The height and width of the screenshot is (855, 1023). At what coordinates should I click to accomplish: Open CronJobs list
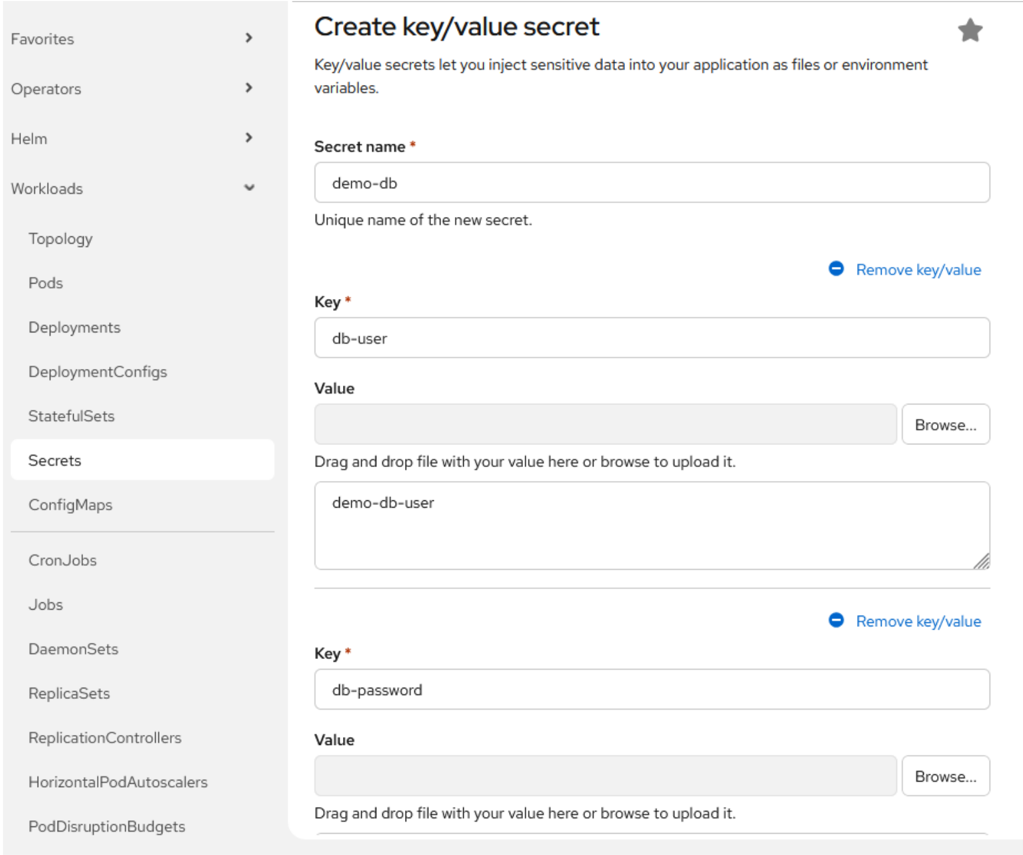pyautogui.click(x=63, y=560)
